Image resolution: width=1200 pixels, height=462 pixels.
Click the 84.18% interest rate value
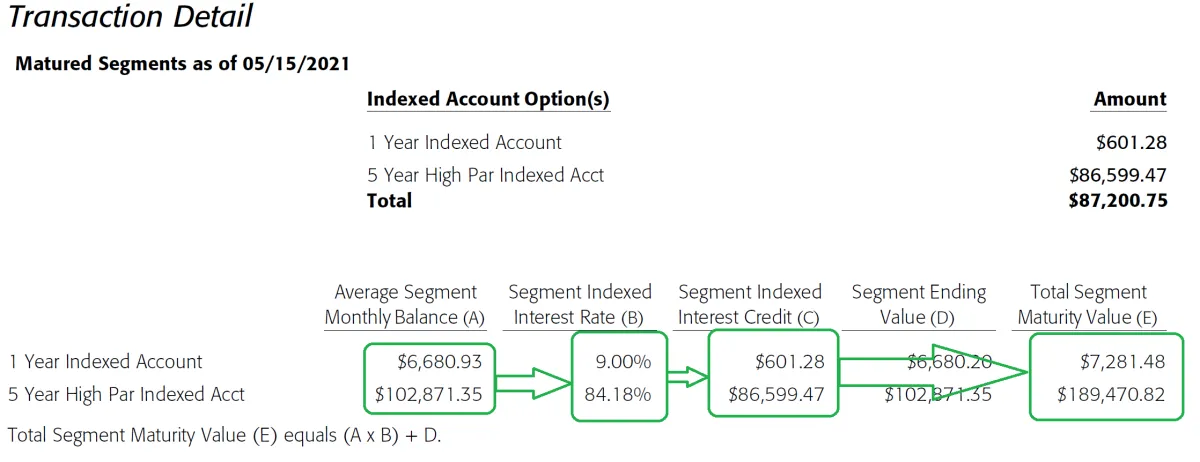pos(617,394)
